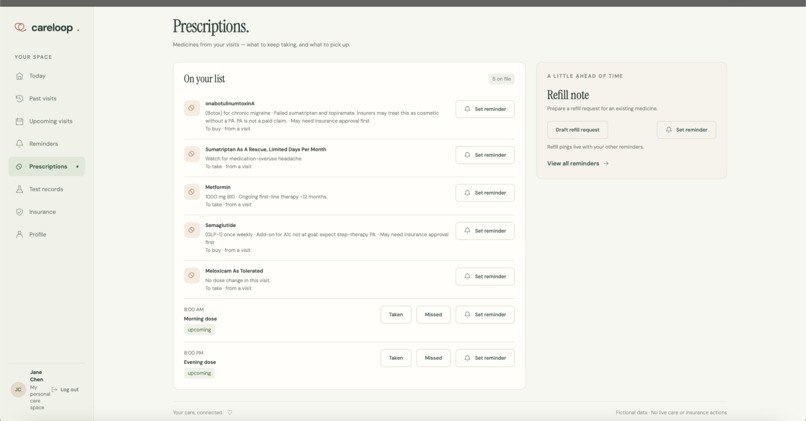This screenshot has width=806, height=421.
Task: Open the Insurance page
Action: (47, 212)
